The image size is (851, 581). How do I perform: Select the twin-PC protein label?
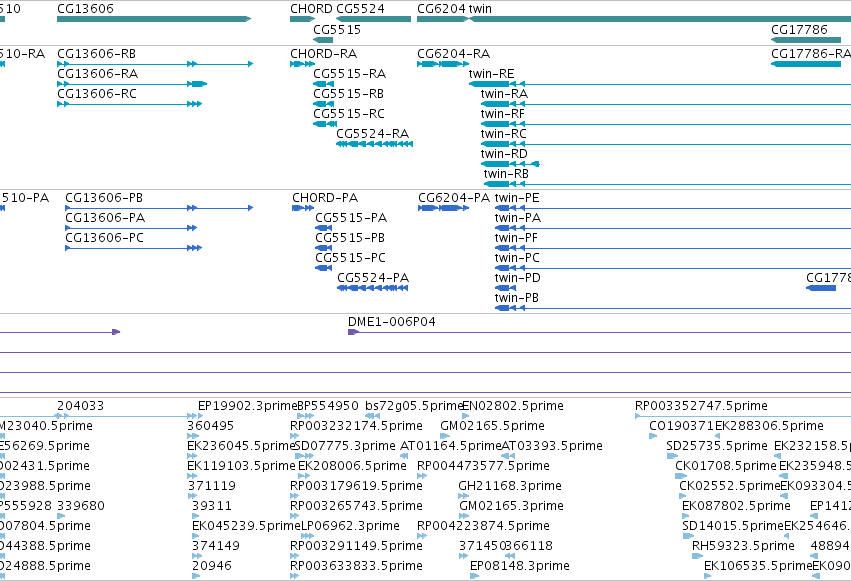(517, 258)
